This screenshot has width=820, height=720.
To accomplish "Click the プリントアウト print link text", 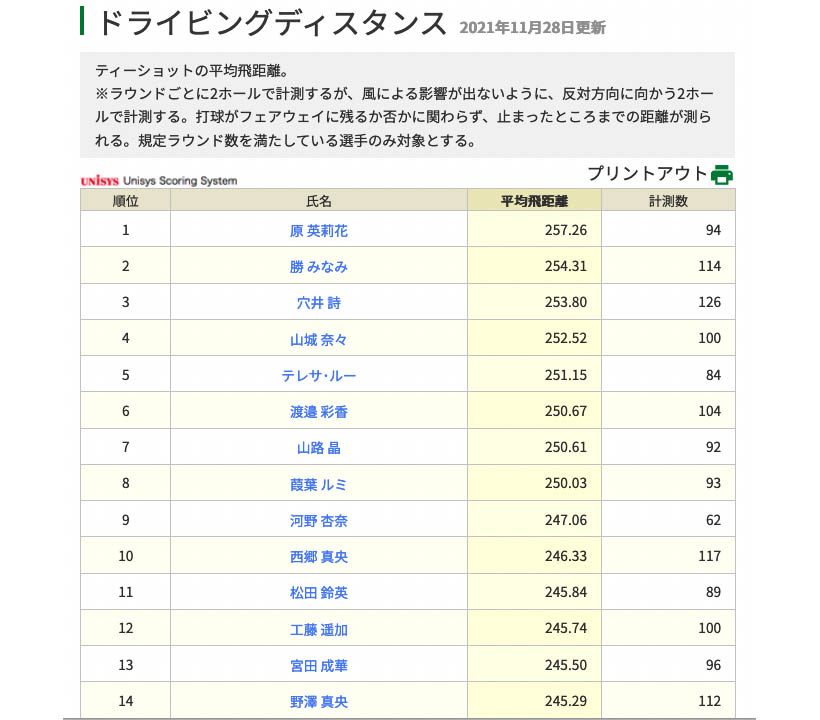I will (x=647, y=173).
